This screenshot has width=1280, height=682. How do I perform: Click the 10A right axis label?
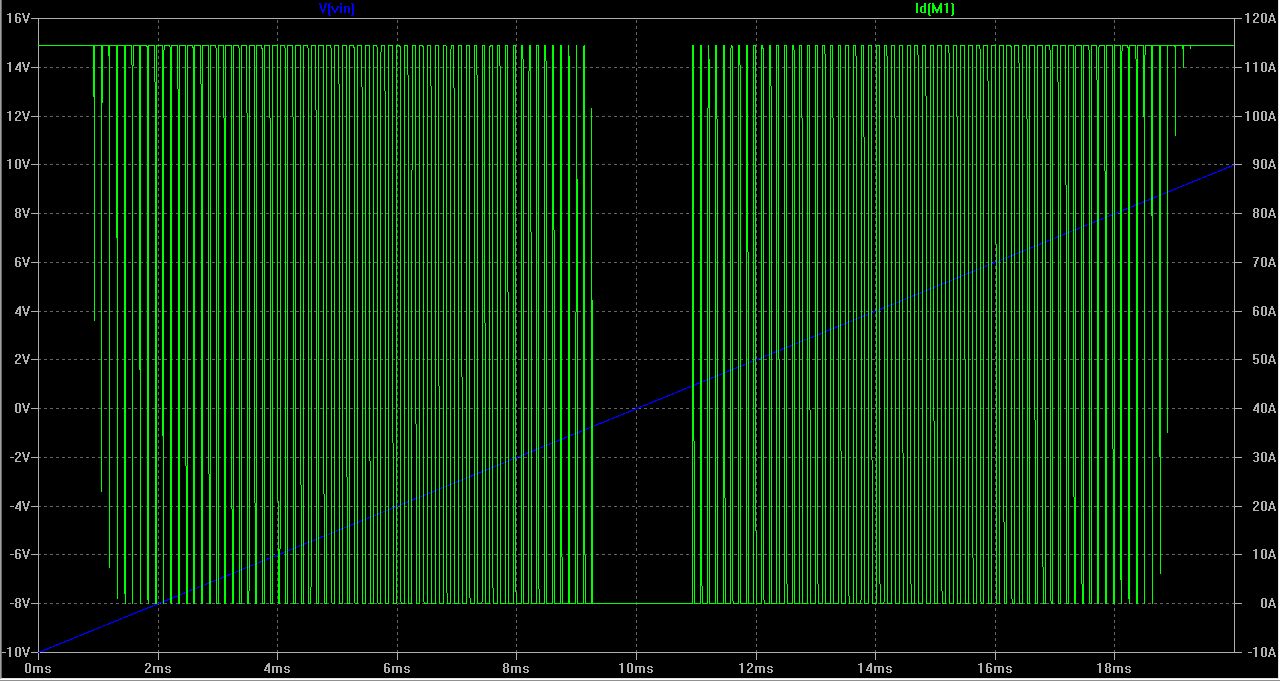(1264, 554)
